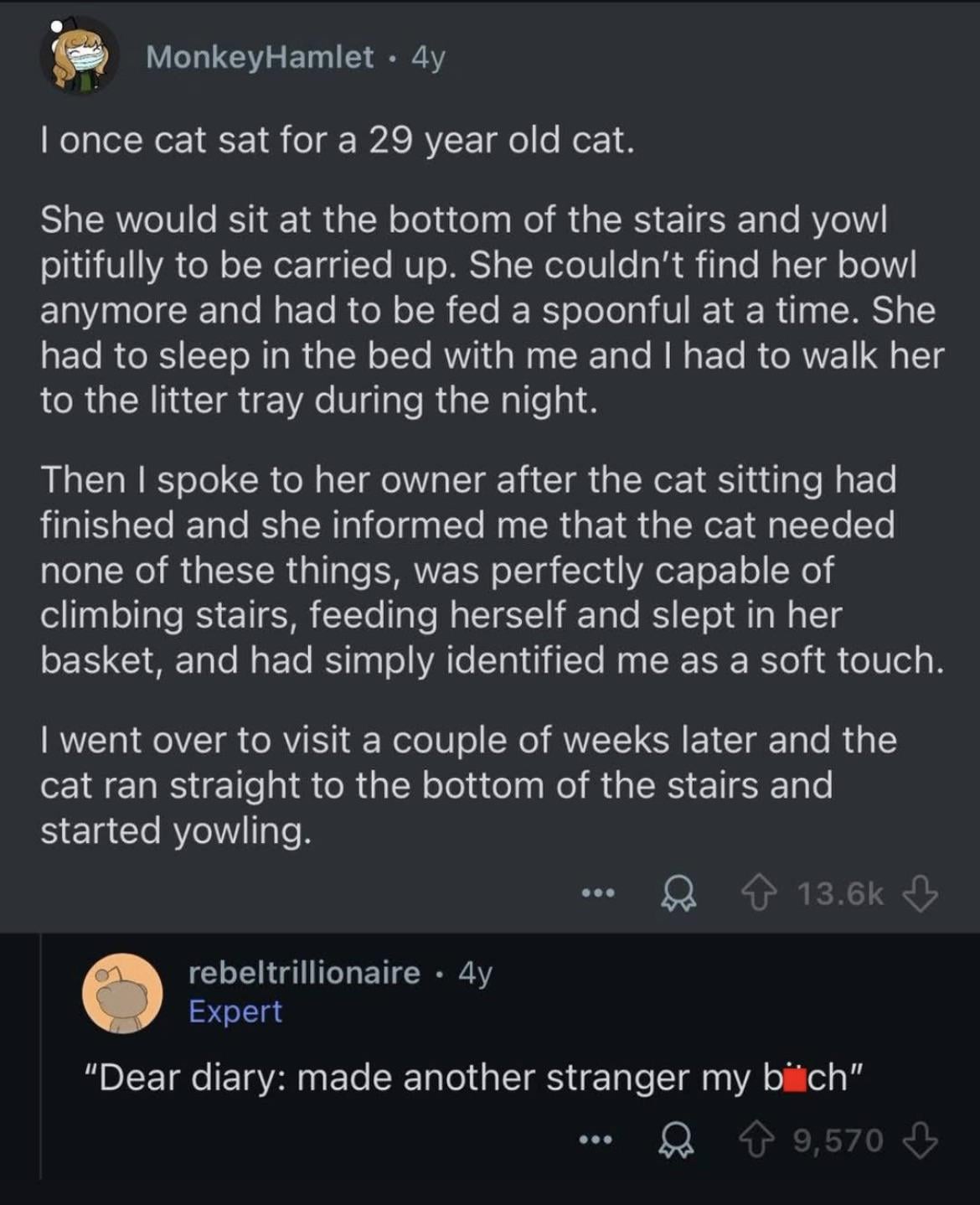This screenshot has width=980, height=1205.
Task: Award rebeltrillionaire's reply
Action: click(x=678, y=1140)
